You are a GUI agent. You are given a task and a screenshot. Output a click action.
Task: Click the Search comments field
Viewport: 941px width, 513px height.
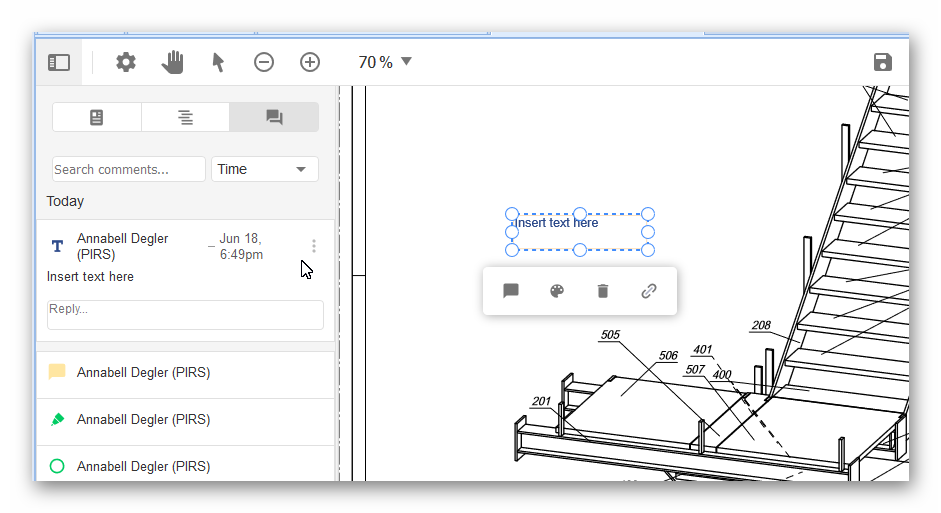[x=128, y=169]
